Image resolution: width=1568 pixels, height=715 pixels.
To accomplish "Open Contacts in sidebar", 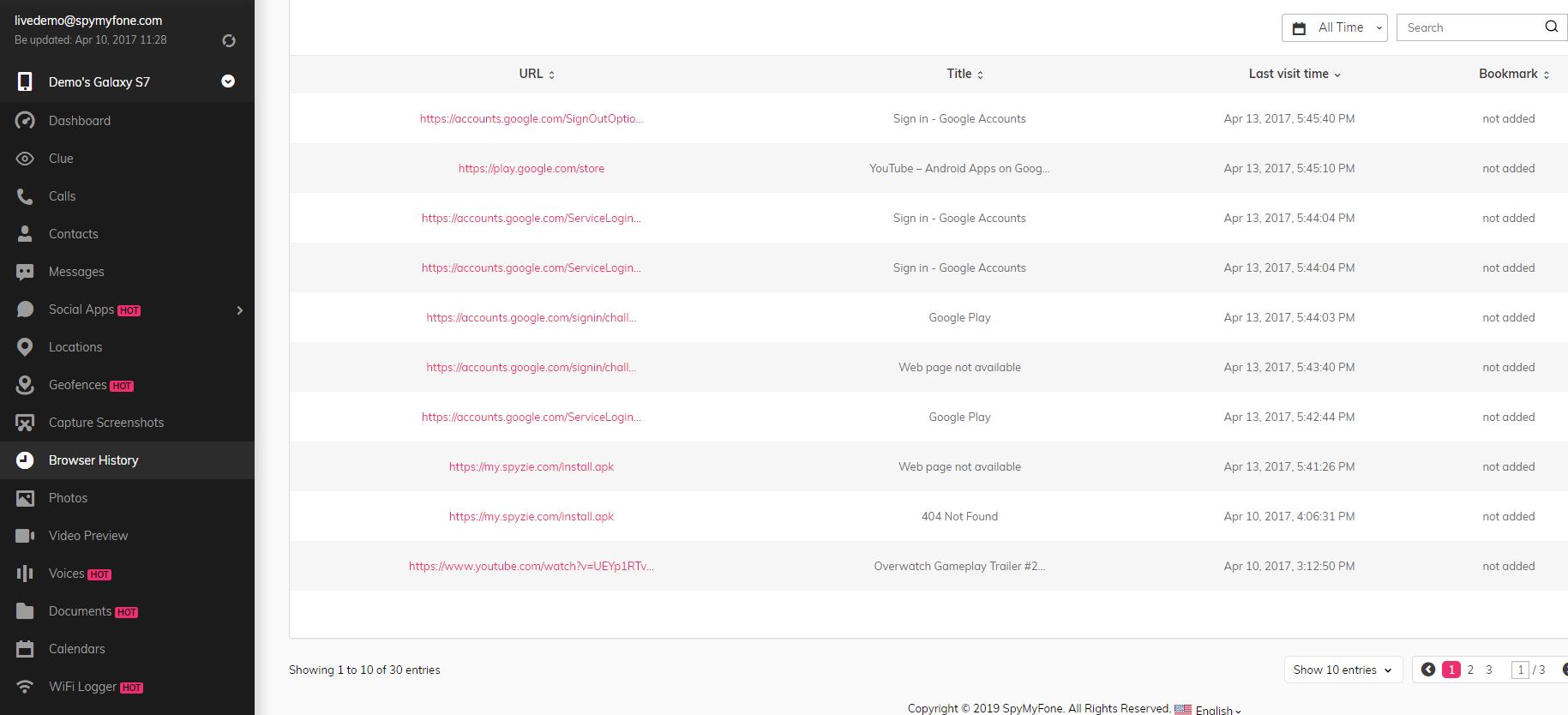I will pyautogui.click(x=127, y=234).
